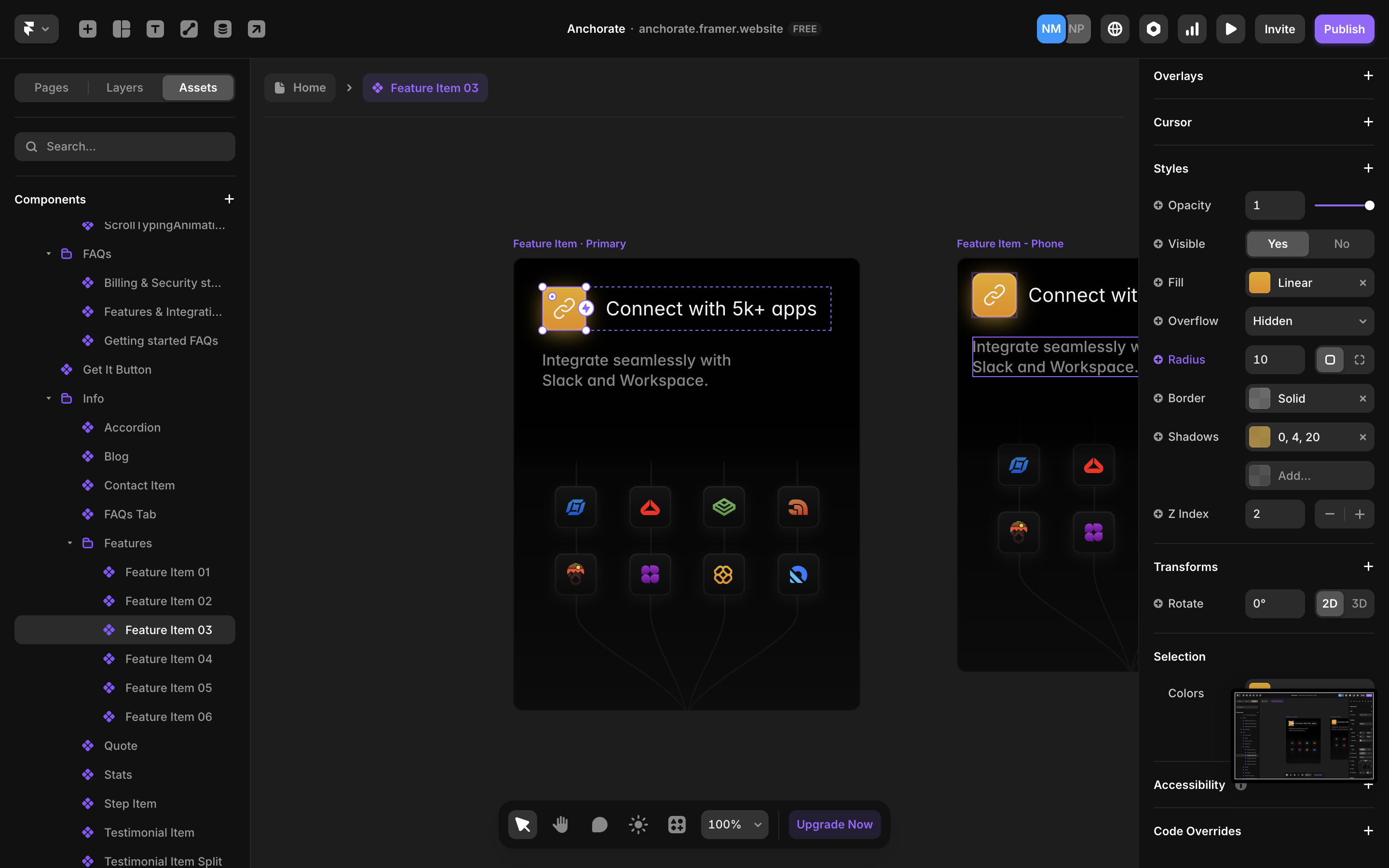The image size is (1389, 868).
Task: Set Visible to No
Action: pos(1341,244)
